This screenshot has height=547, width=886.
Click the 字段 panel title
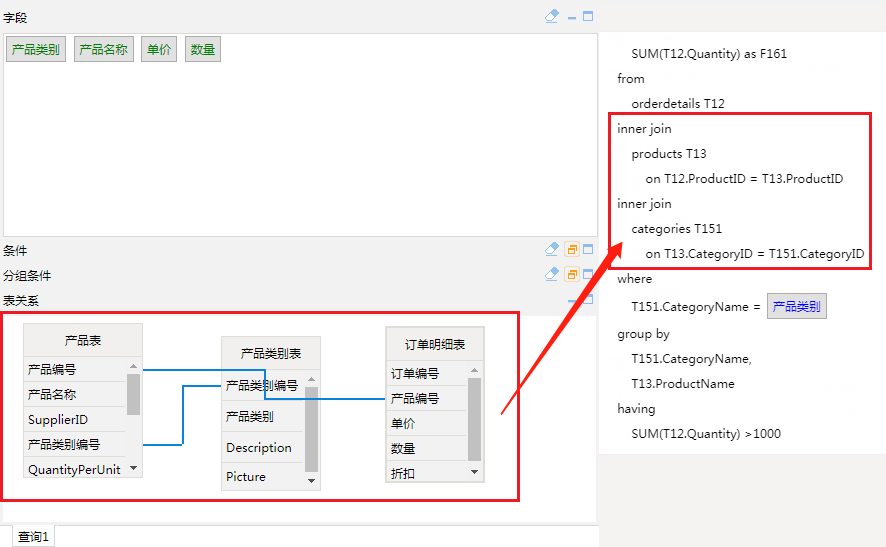[15, 18]
